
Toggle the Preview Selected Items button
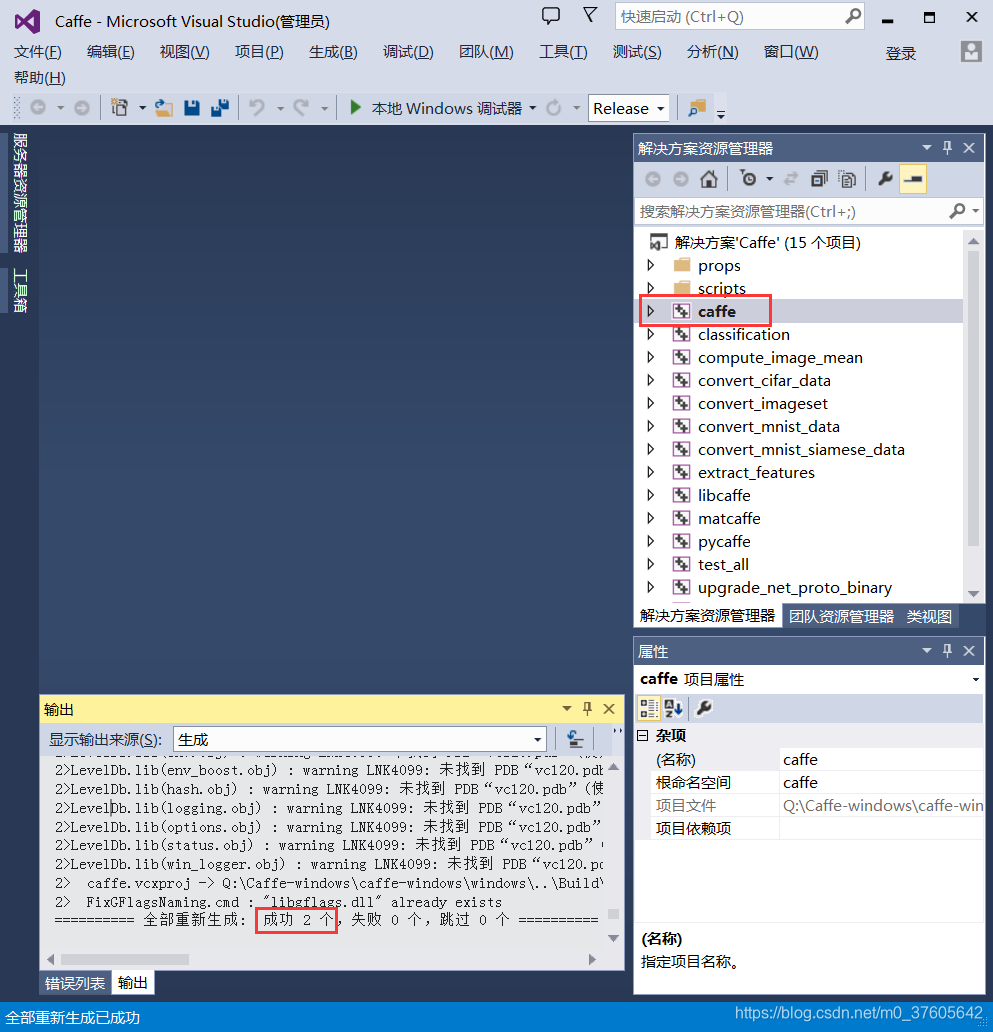pyautogui.click(x=913, y=179)
